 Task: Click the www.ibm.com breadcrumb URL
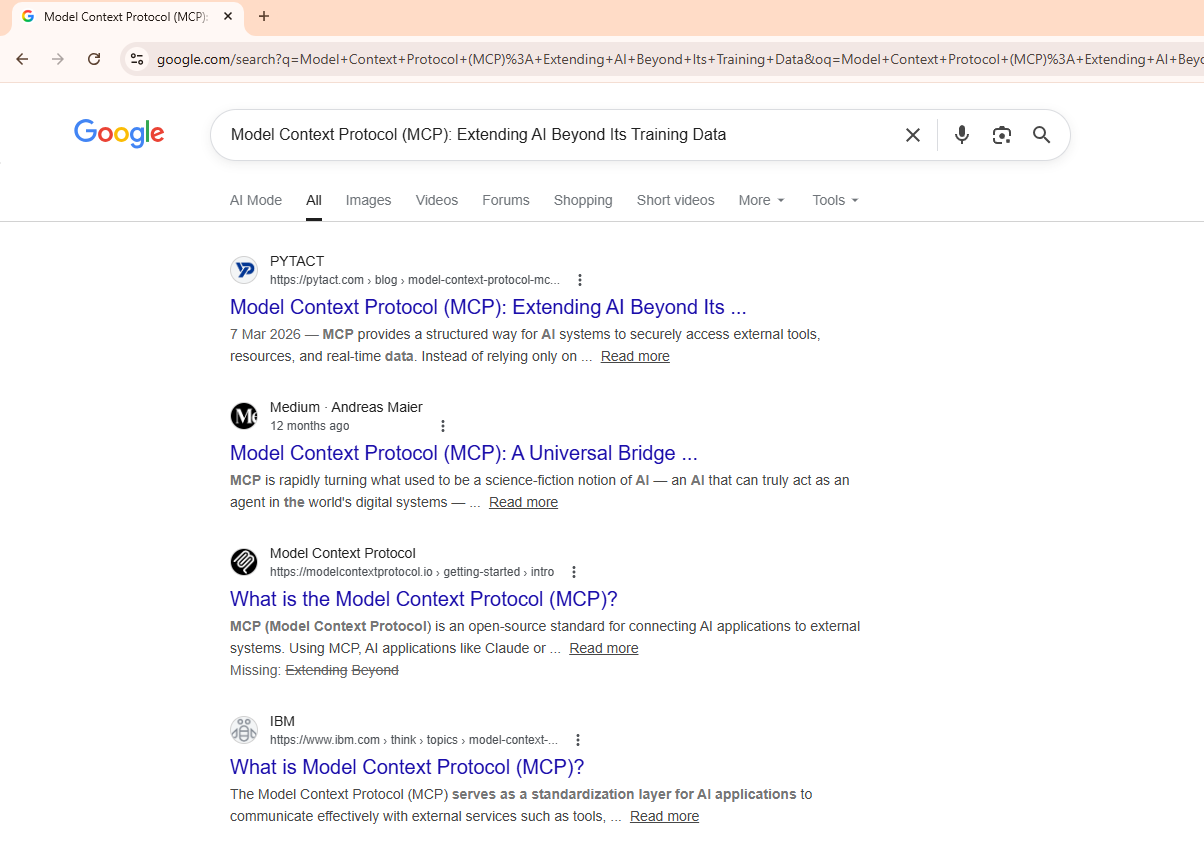(414, 740)
